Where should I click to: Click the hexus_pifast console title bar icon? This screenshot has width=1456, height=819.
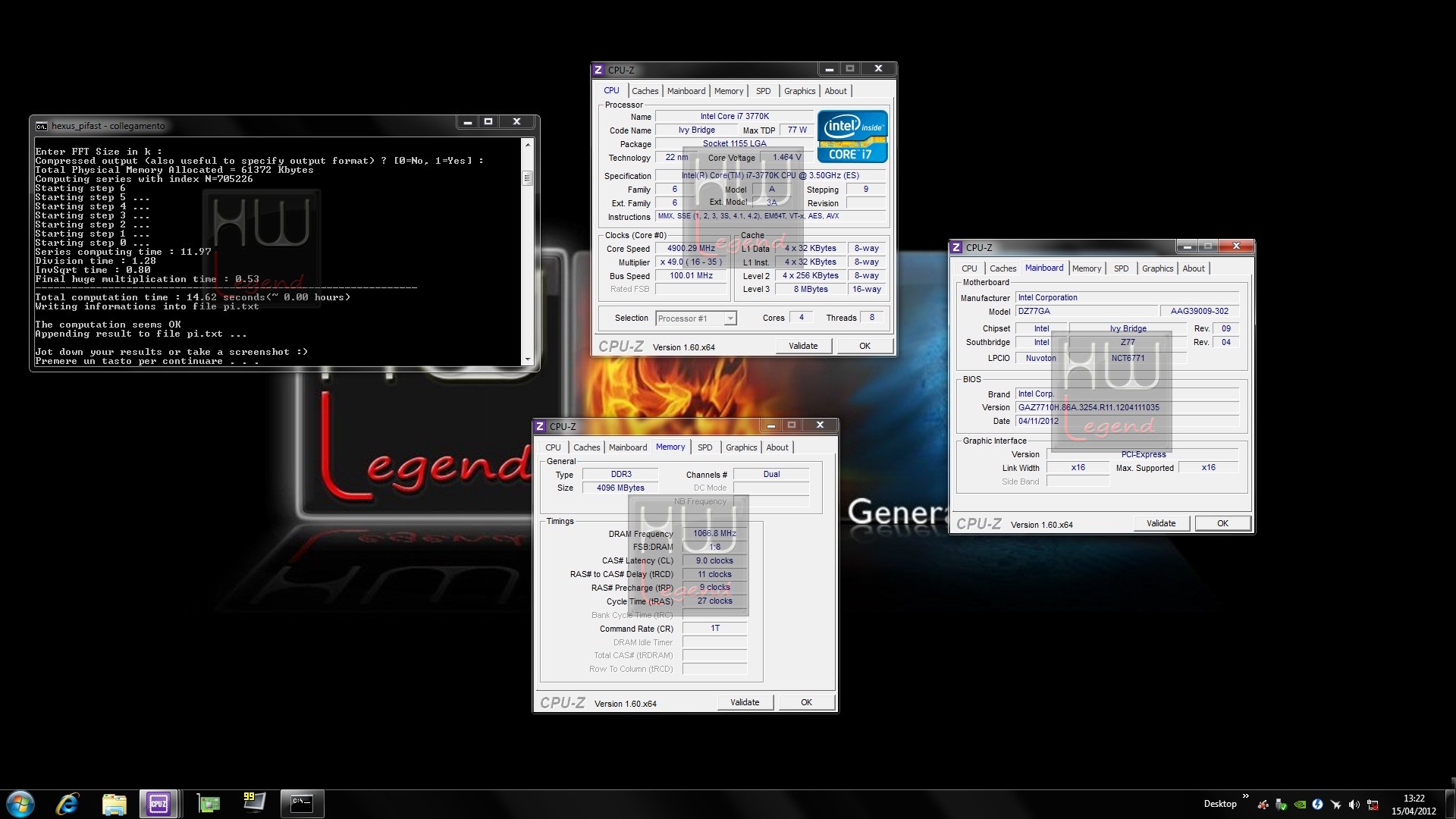pos(42,126)
